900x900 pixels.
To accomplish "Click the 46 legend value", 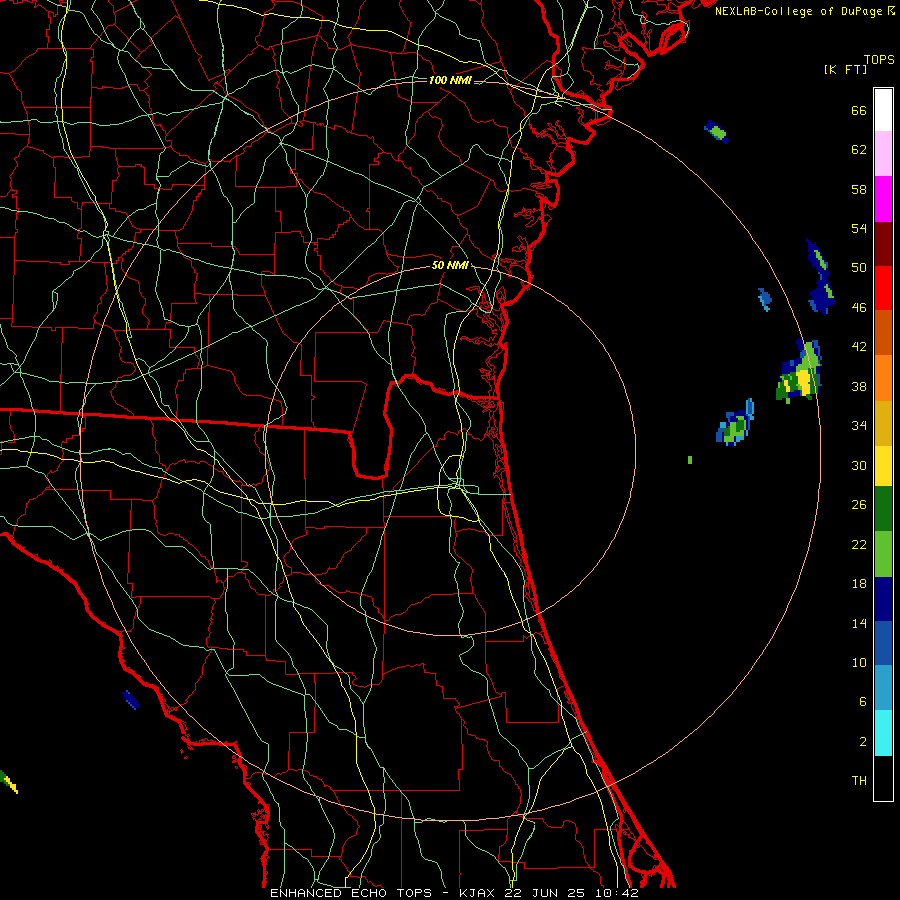I will pos(859,308).
